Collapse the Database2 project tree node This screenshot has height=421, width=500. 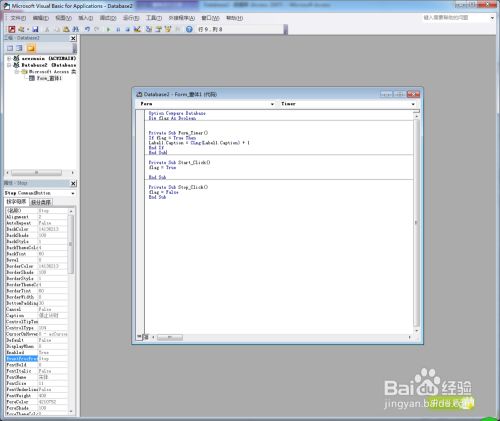point(9,65)
